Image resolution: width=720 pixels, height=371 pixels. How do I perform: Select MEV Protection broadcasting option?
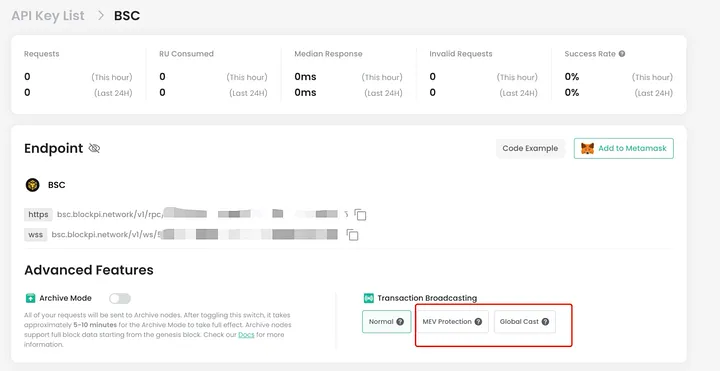453,322
